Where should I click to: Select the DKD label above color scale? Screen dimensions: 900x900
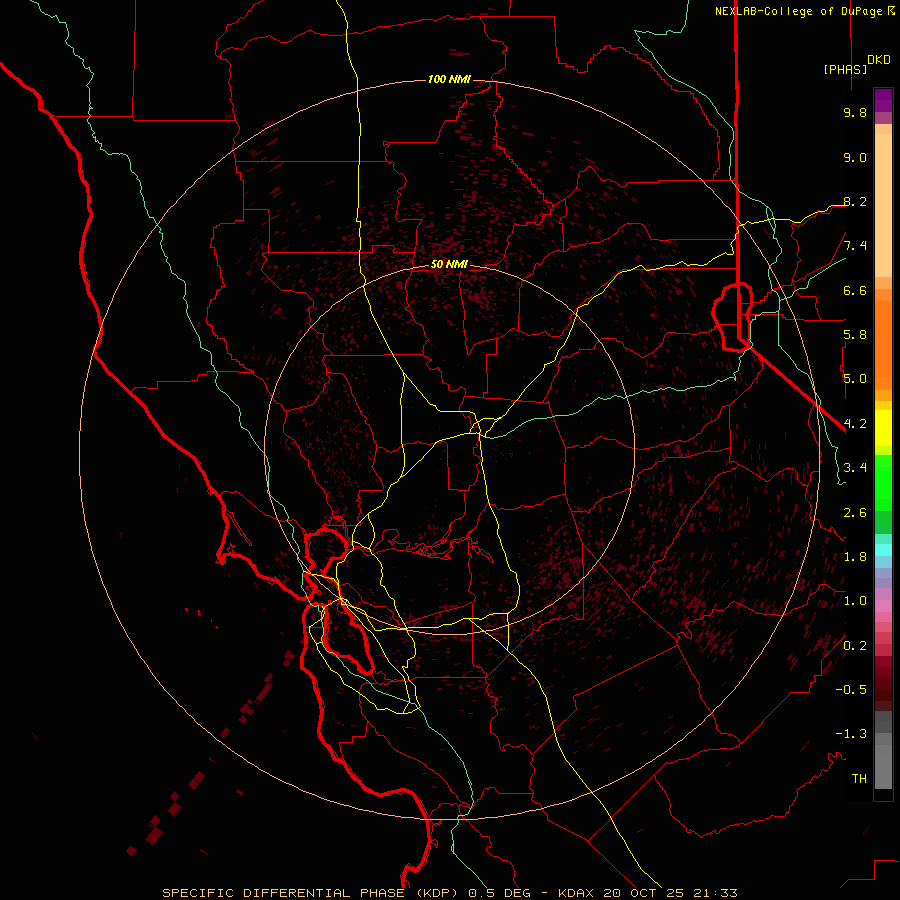(x=879, y=60)
